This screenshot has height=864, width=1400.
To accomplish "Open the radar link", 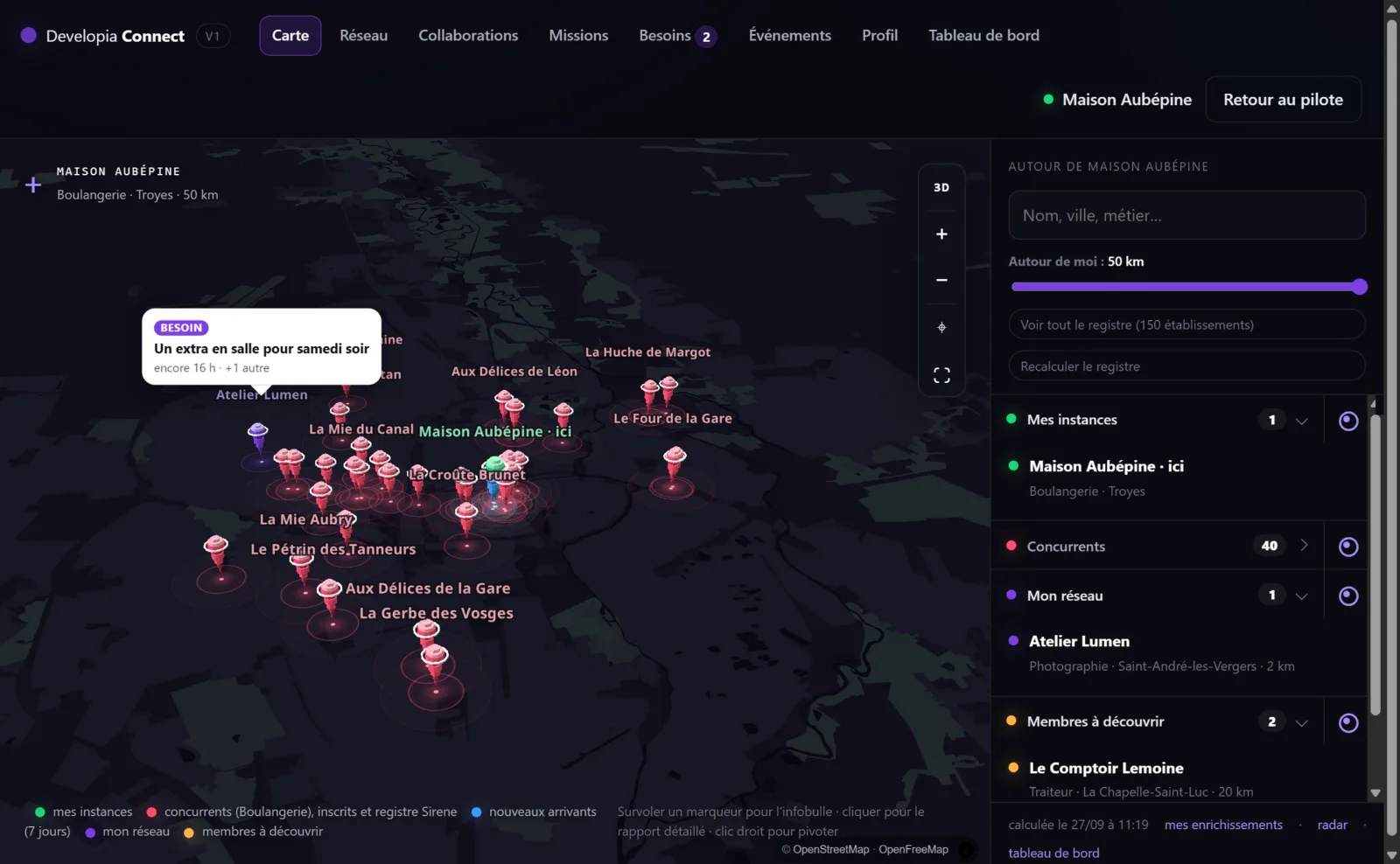I will point(1332,825).
